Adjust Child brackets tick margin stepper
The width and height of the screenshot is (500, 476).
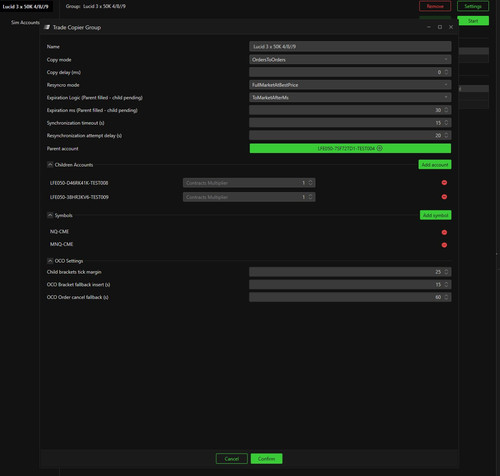coord(446,272)
